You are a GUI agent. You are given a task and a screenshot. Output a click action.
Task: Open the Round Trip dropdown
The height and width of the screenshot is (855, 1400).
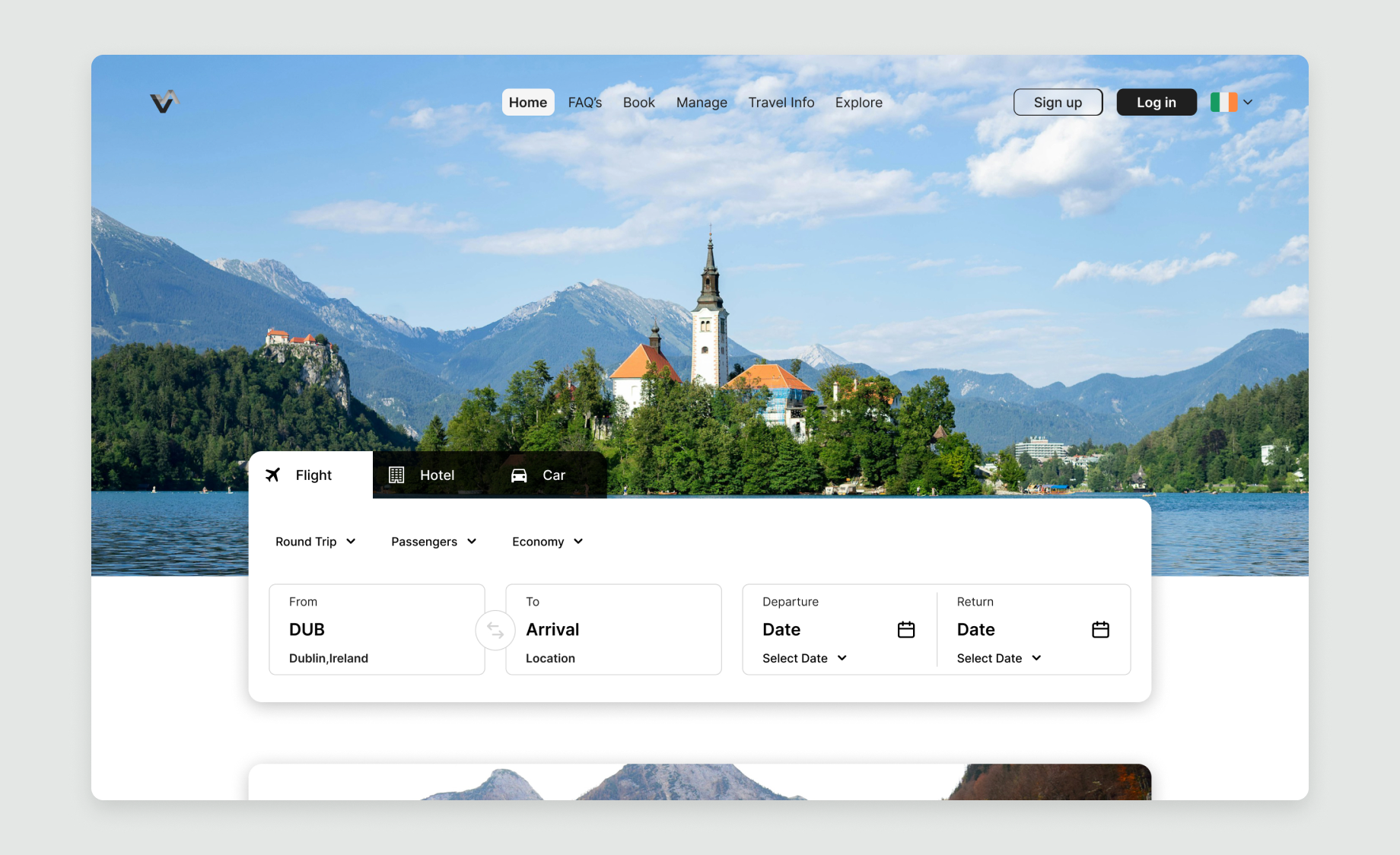[316, 542]
